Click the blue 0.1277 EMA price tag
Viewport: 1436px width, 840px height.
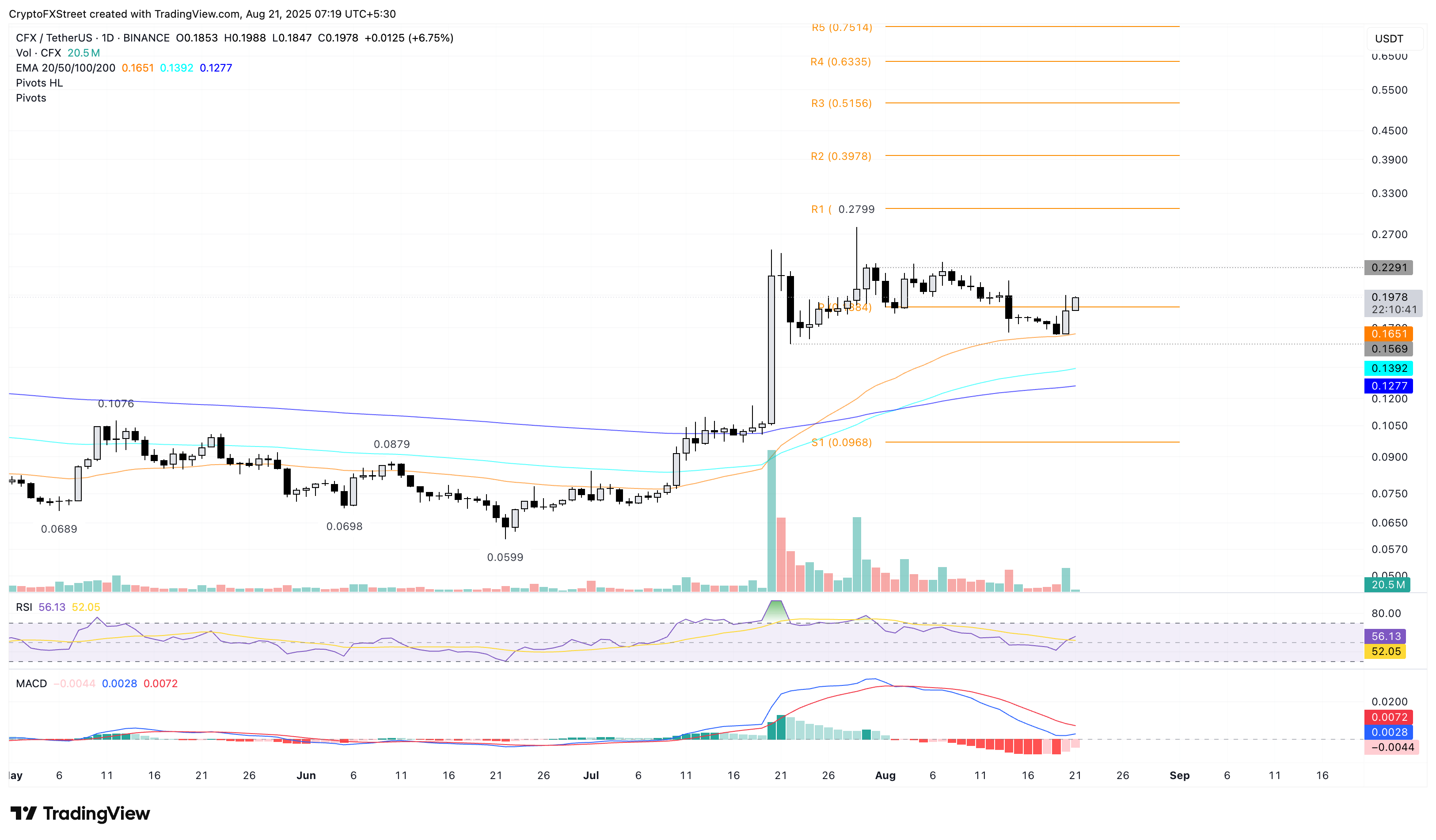tap(1388, 386)
